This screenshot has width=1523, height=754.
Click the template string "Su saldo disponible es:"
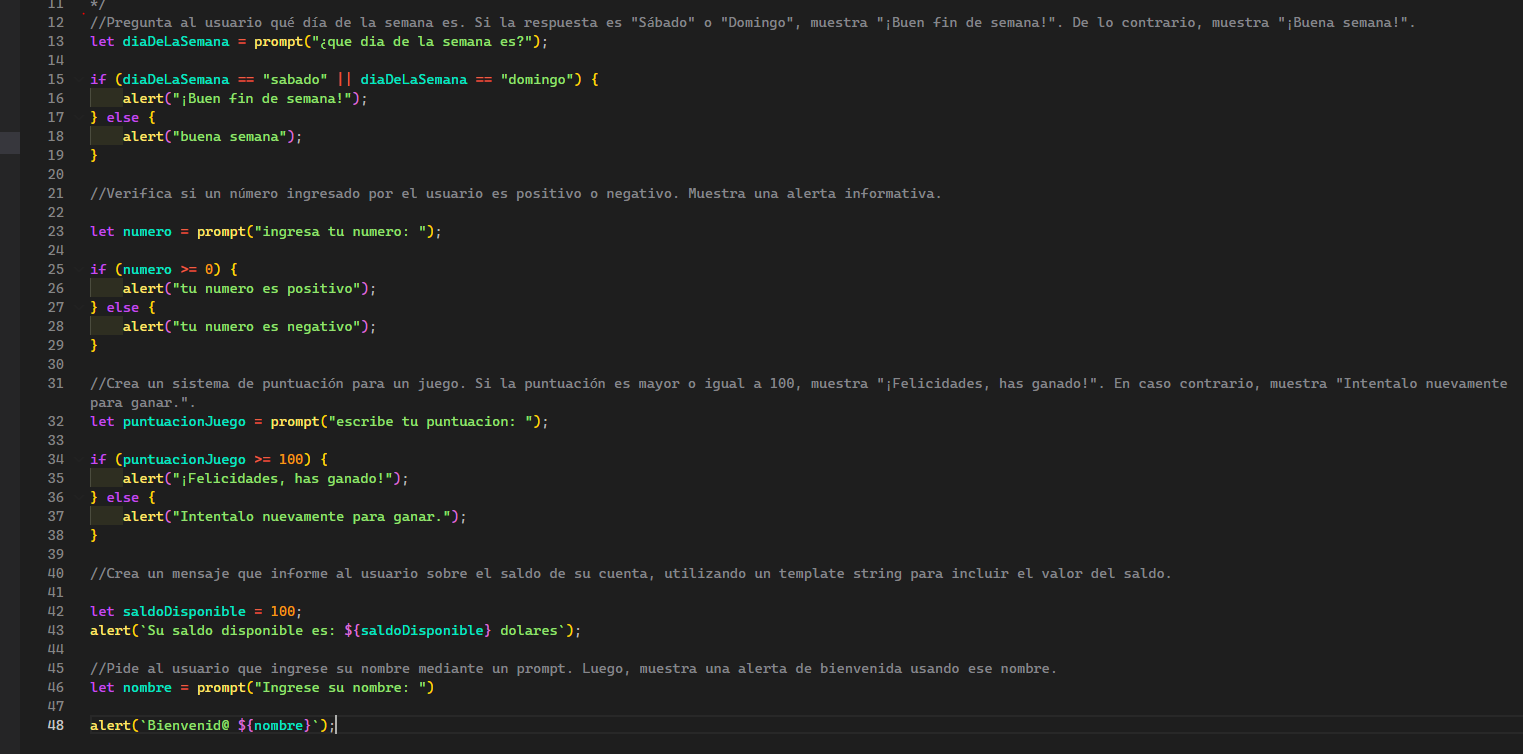point(352,630)
